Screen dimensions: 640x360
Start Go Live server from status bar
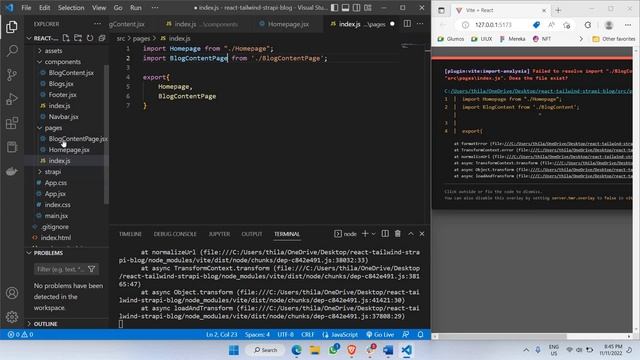(380, 334)
